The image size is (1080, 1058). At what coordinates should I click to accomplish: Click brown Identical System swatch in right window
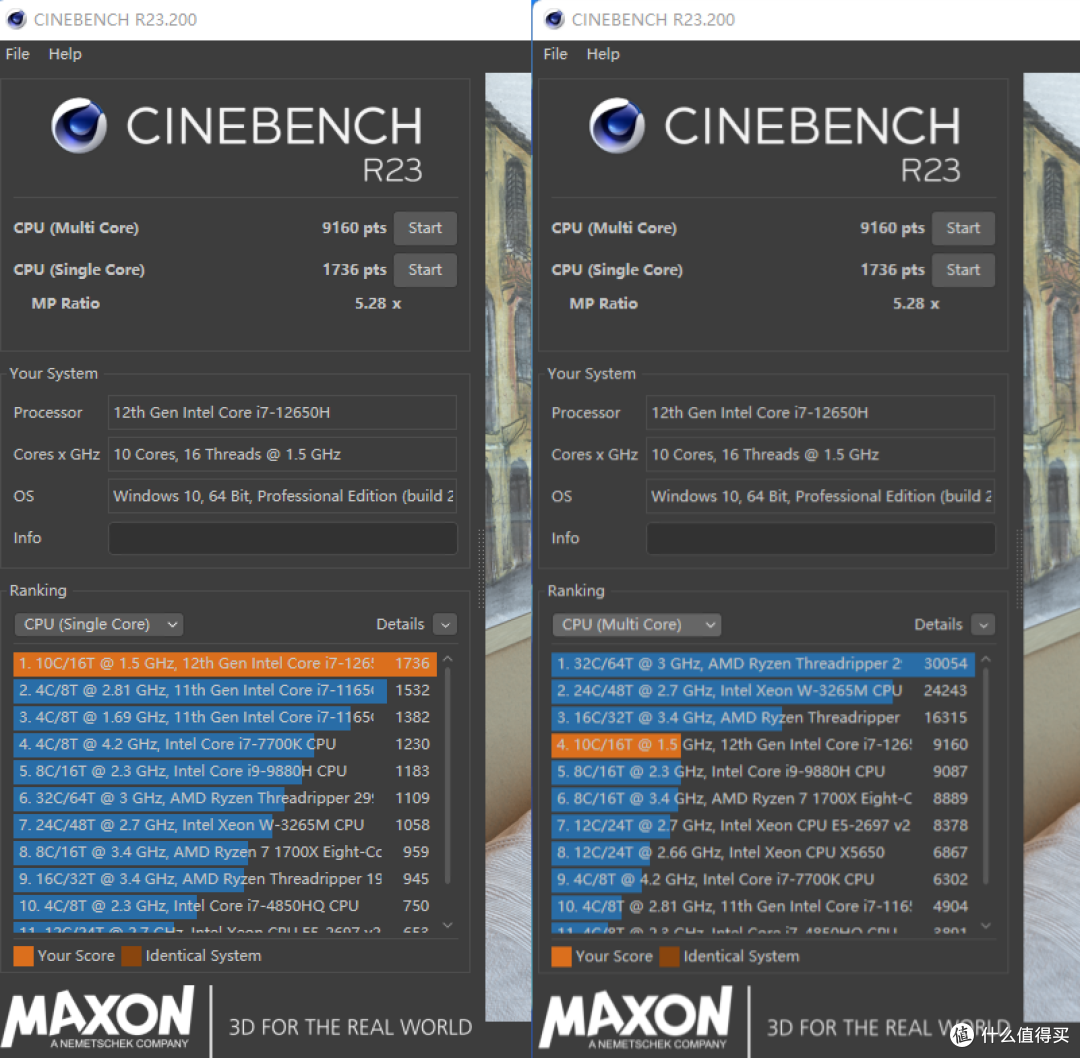click(669, 956)
